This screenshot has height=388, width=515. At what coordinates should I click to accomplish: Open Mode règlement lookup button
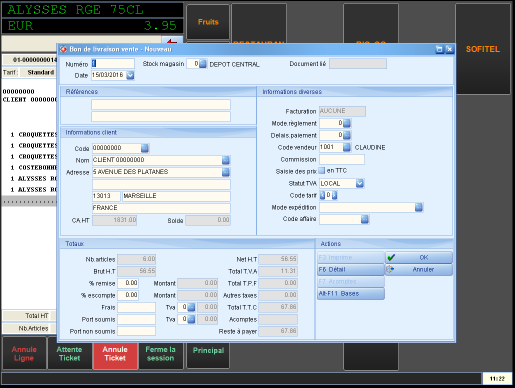coord(347,123)
